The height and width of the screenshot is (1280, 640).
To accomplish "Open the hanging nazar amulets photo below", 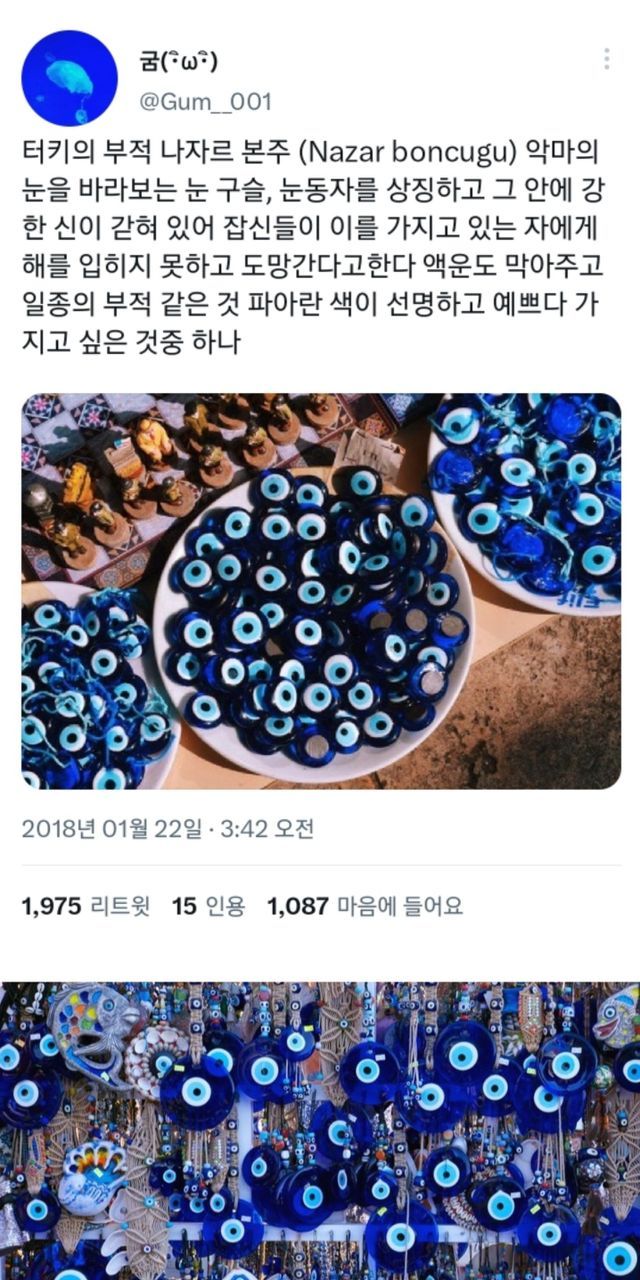I will point(320,1131).
